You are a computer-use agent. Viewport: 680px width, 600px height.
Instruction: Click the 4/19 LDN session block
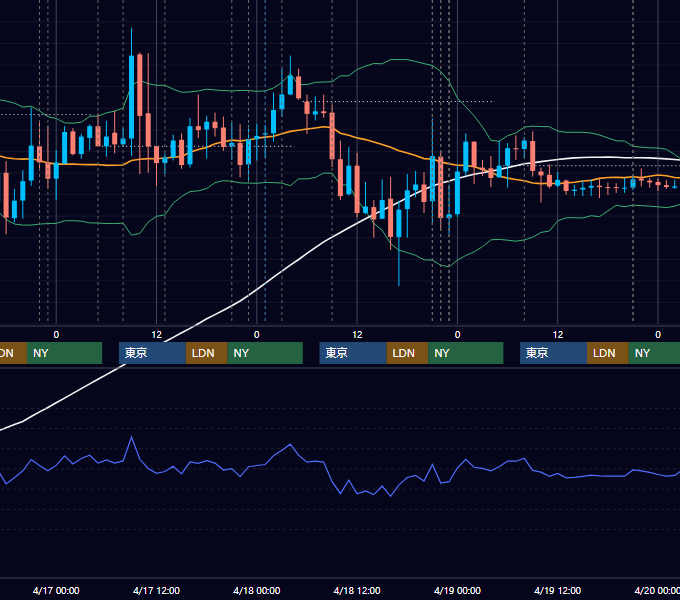[x=608, y=353]
